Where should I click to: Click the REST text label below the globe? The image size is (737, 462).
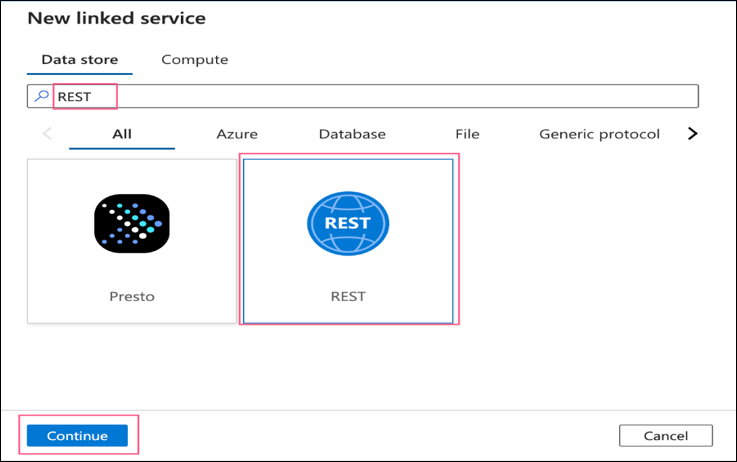click(x=348, y=297)
